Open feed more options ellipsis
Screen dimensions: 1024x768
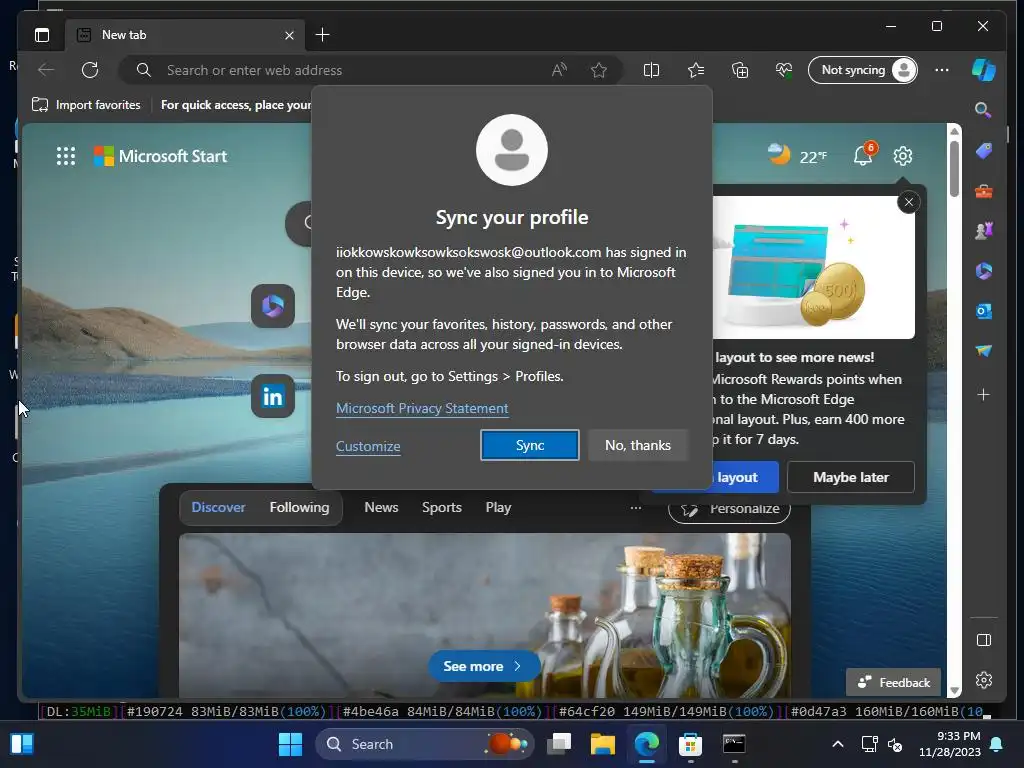pos(635,507)
